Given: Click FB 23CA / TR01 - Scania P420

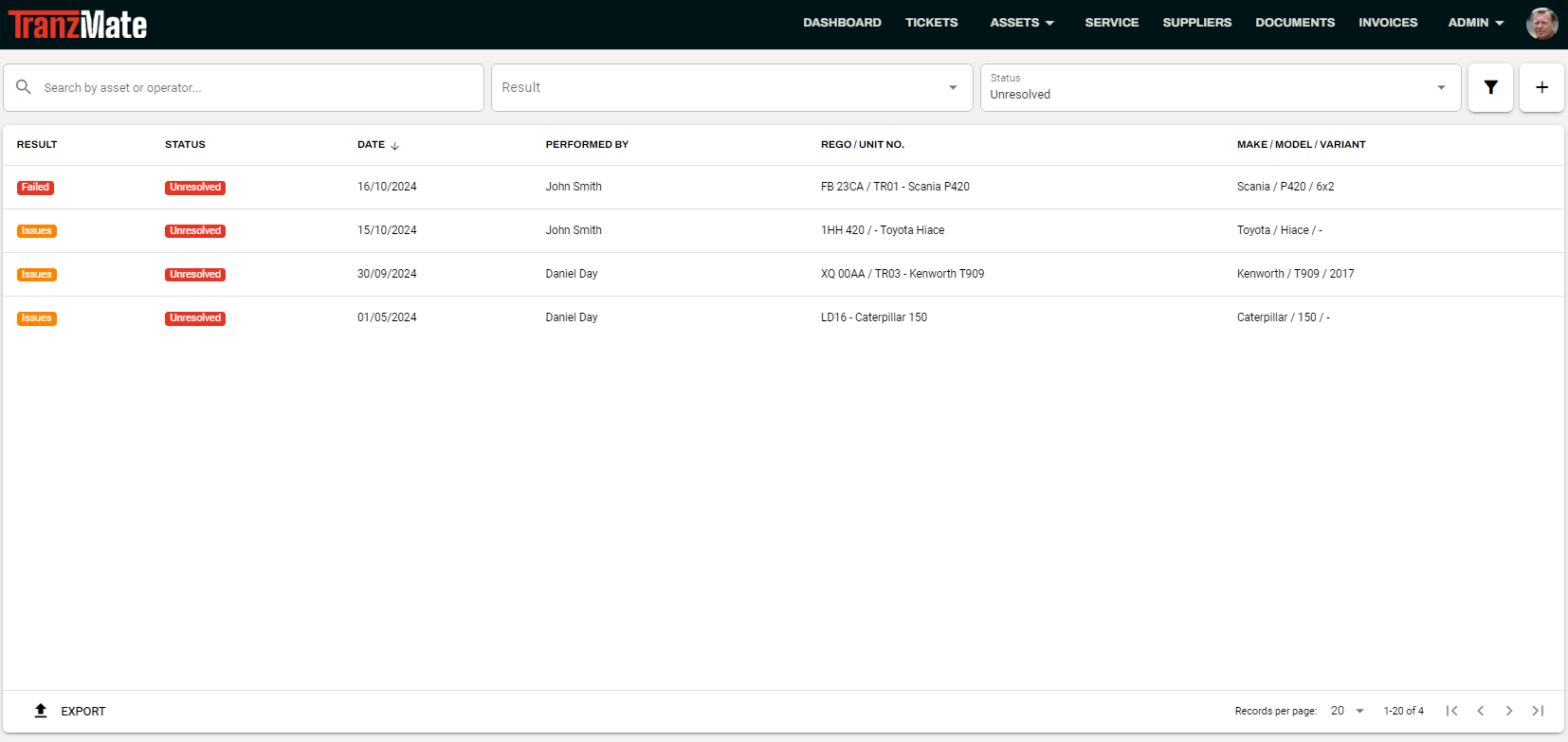Looking at the screenshot, I should tap(895, 187).
